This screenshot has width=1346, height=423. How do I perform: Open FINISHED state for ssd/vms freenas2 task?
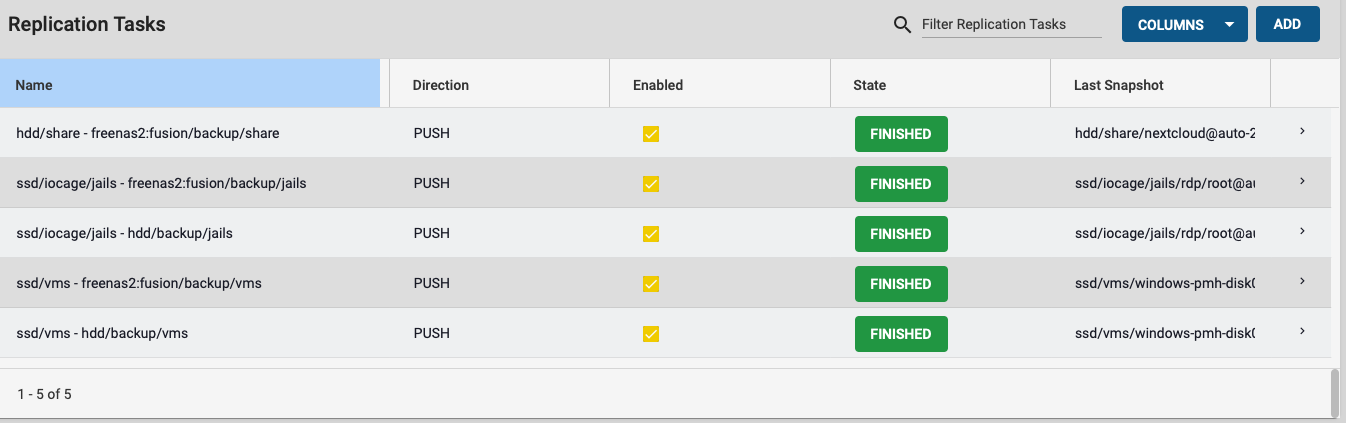click(x=901, y=284)
